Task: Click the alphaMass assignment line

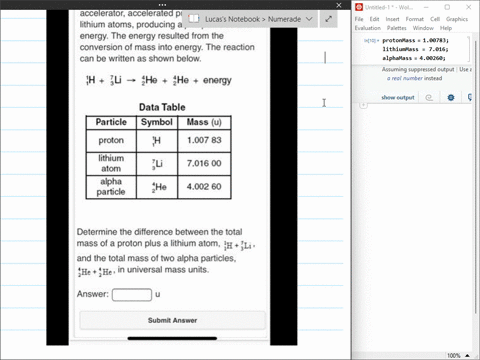Action: pos(414,58)
